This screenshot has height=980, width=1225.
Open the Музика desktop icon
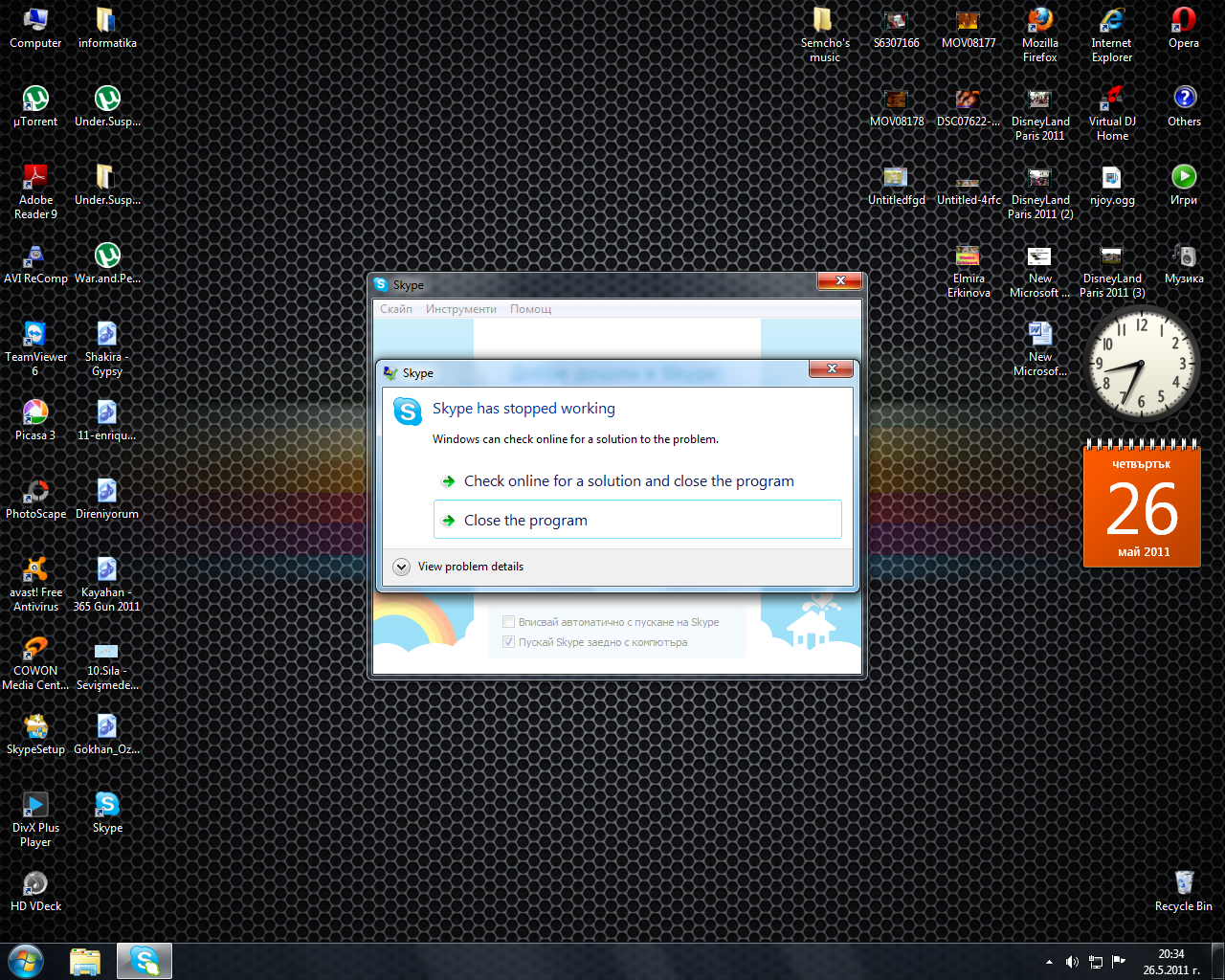(1184, 264)
